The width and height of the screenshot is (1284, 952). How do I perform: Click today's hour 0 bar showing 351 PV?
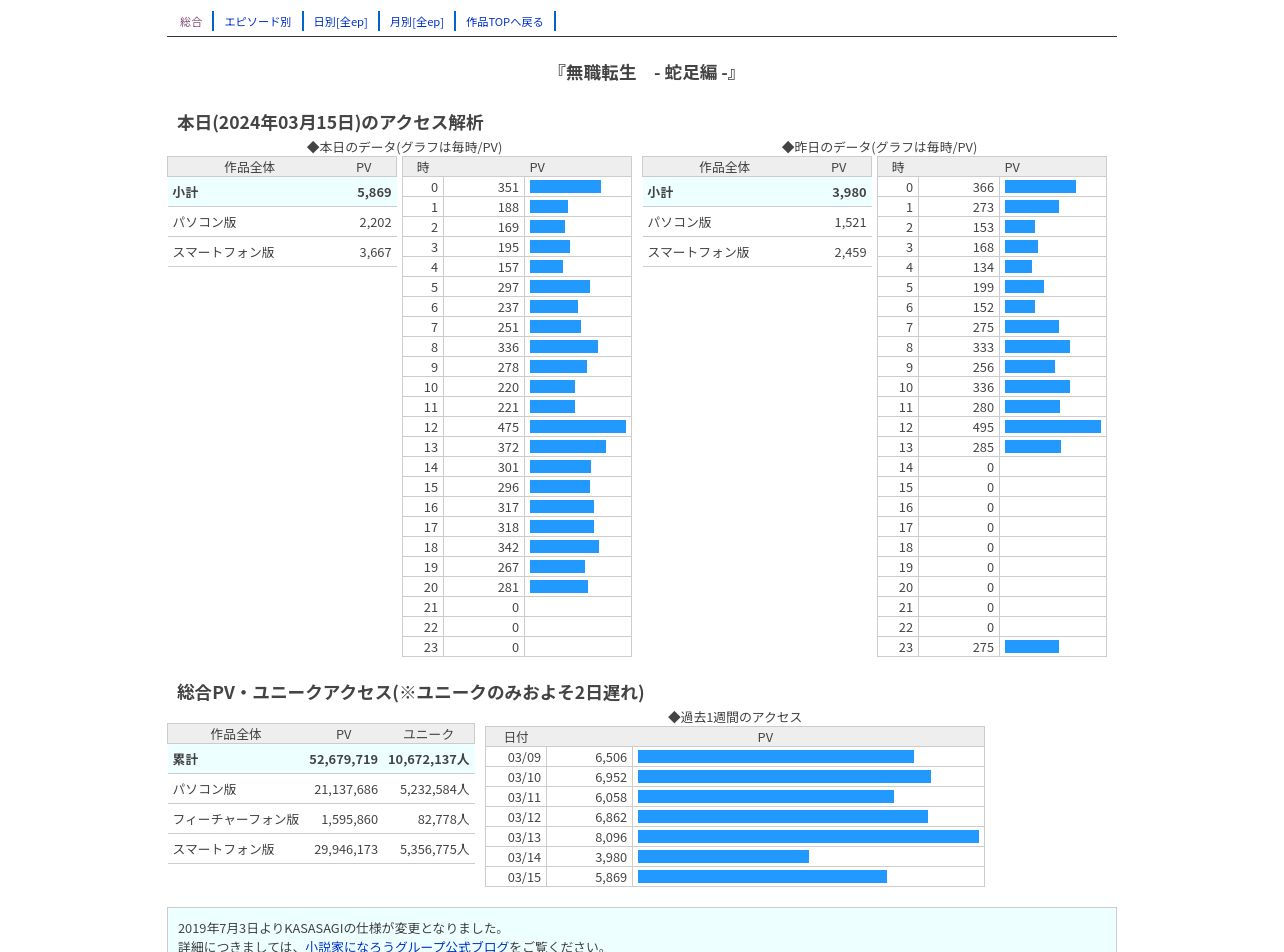tap(565, 187)
